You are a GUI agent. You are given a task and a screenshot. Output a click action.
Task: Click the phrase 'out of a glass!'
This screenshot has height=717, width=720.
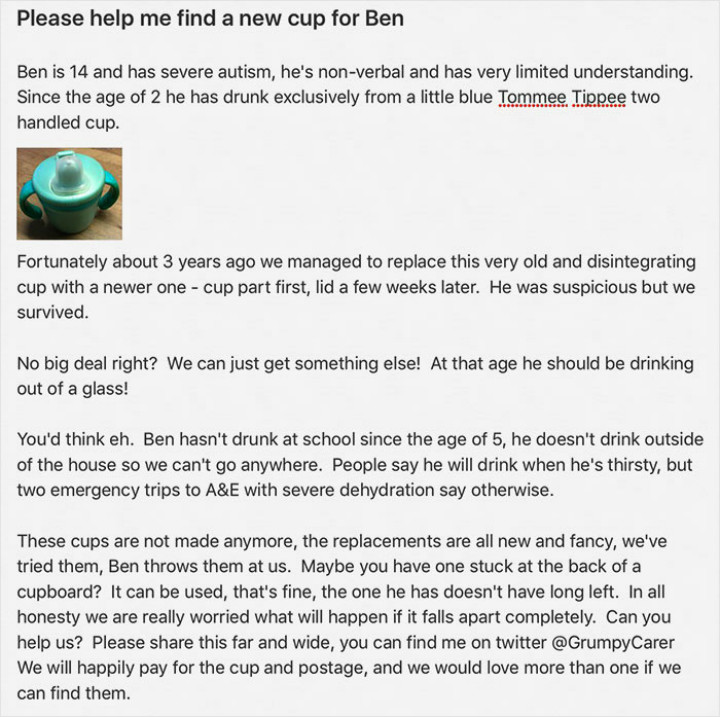[x=73, y=389]
